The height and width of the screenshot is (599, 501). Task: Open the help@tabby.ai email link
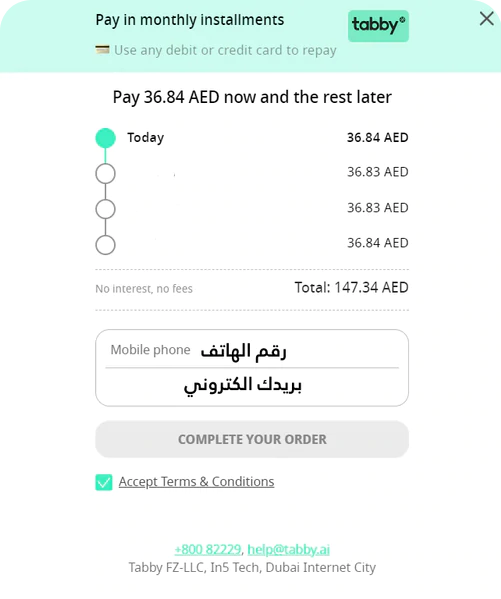pos(289,549)
